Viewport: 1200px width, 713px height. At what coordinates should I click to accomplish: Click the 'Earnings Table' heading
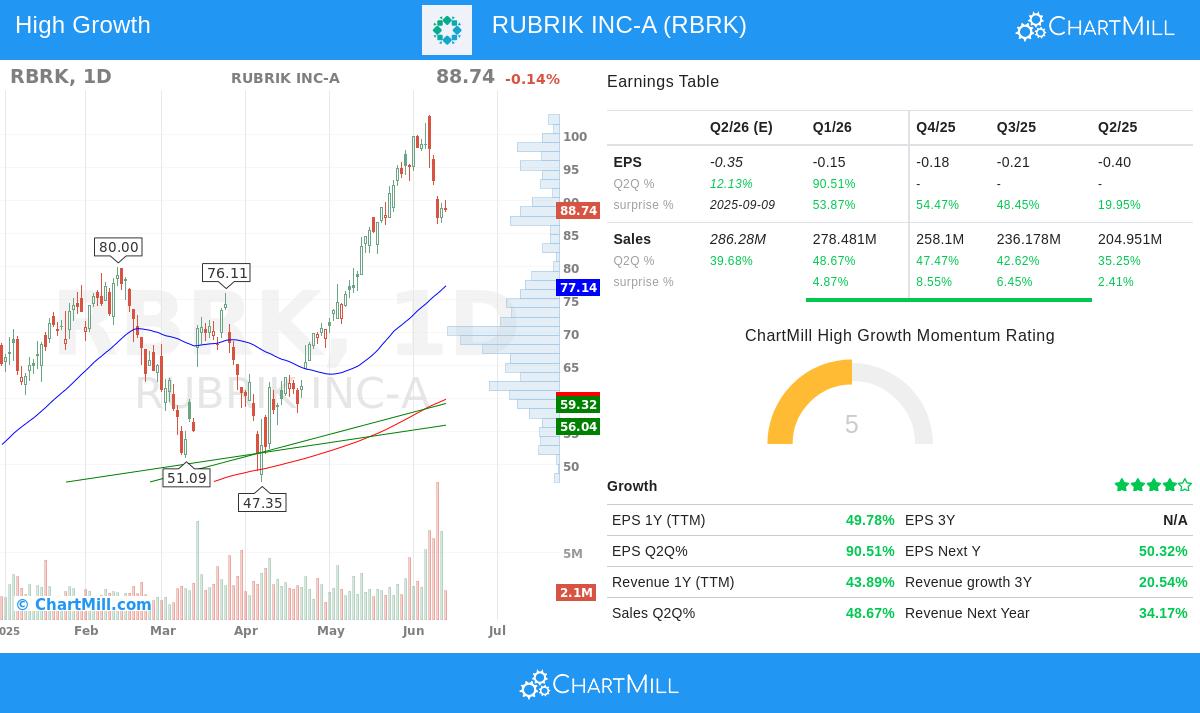(x=663, y=82)
